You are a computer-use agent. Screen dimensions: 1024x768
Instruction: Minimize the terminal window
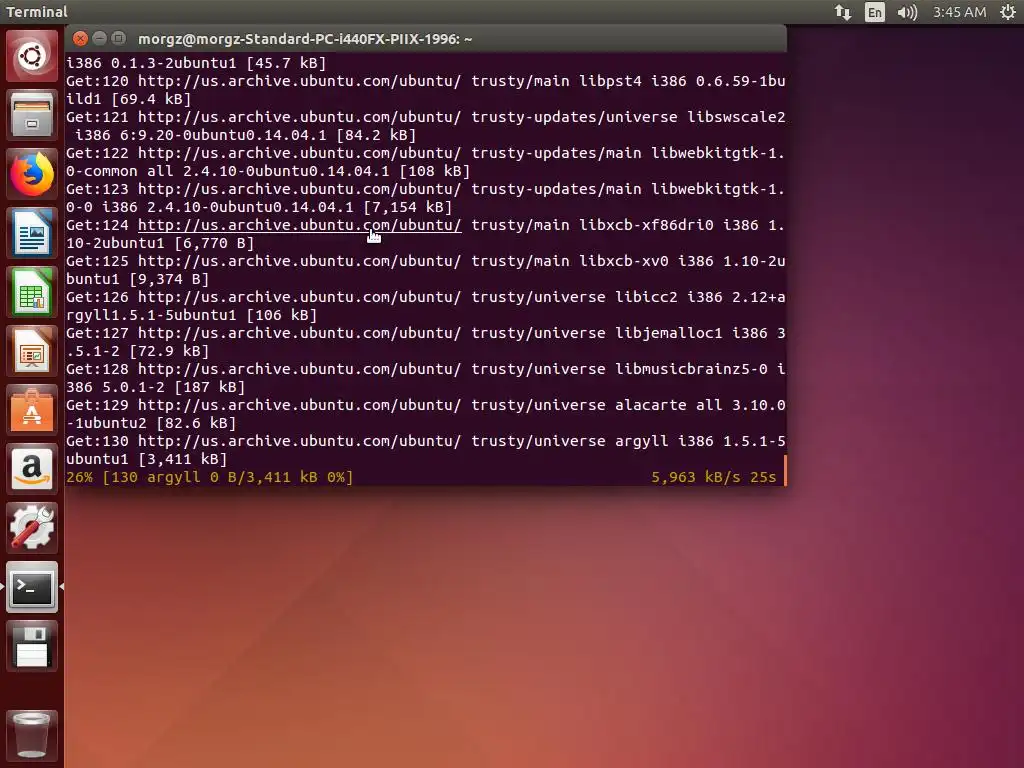click(x=99, y=39)
